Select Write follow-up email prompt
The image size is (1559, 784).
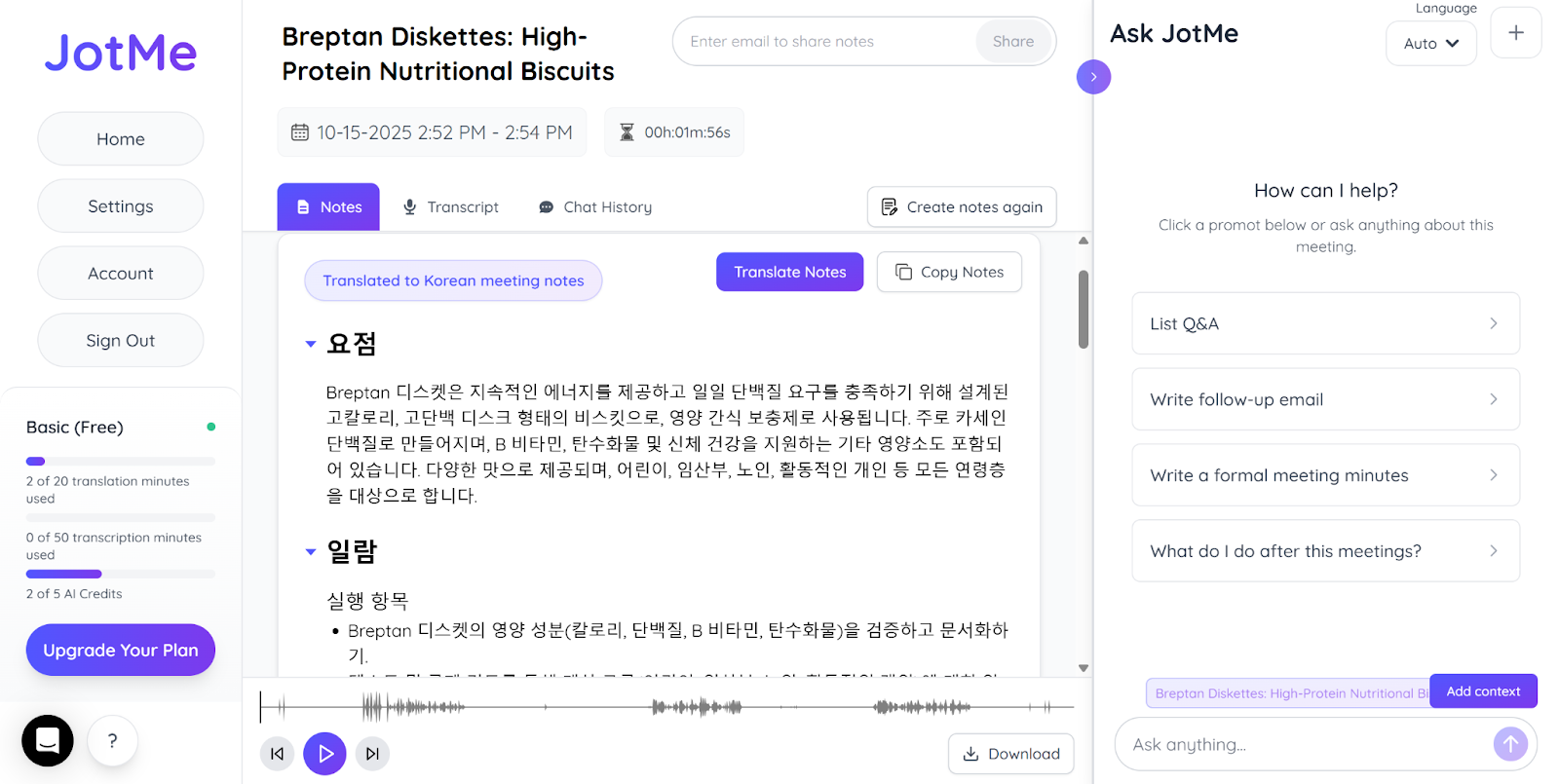point(1325,399)
